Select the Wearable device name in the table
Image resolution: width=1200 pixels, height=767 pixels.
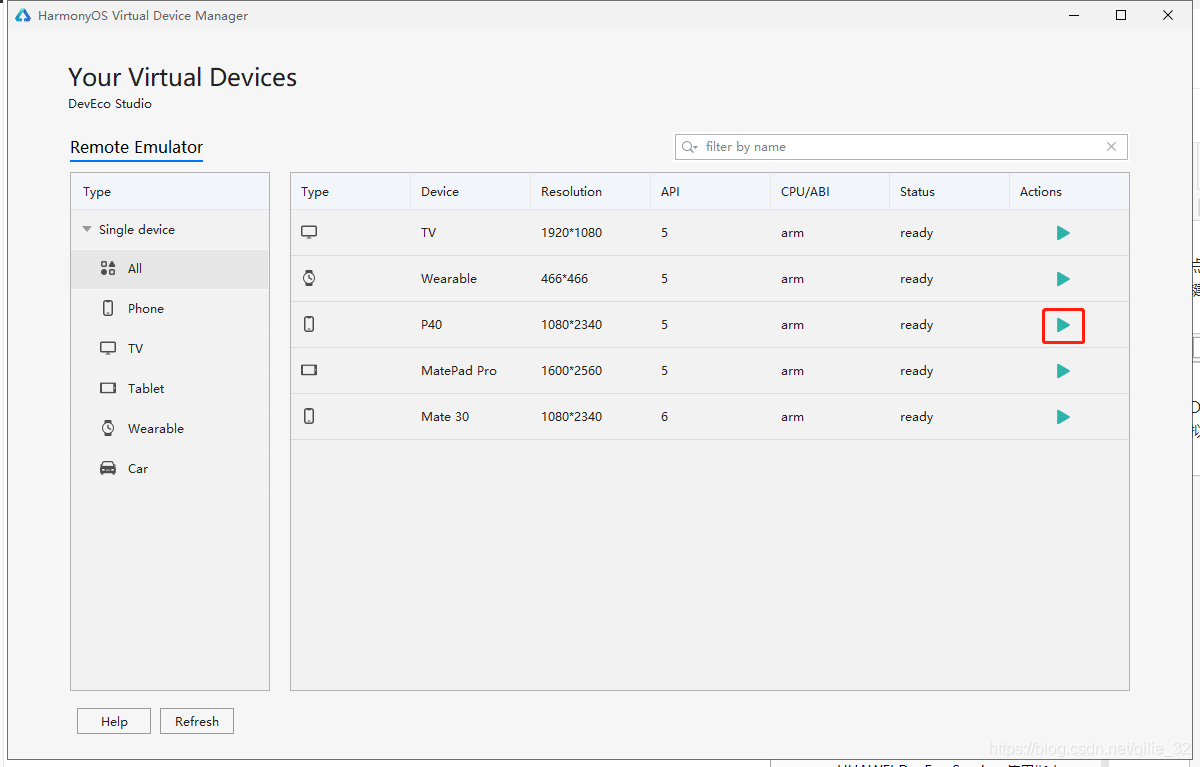pos(449,279)
